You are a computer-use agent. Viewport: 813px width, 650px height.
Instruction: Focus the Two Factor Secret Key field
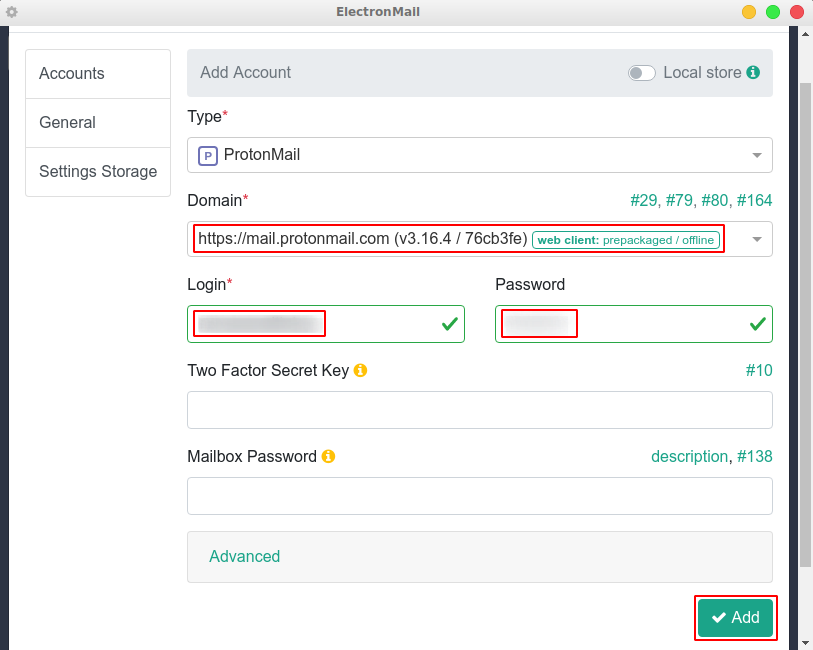[x=480, y=410]
